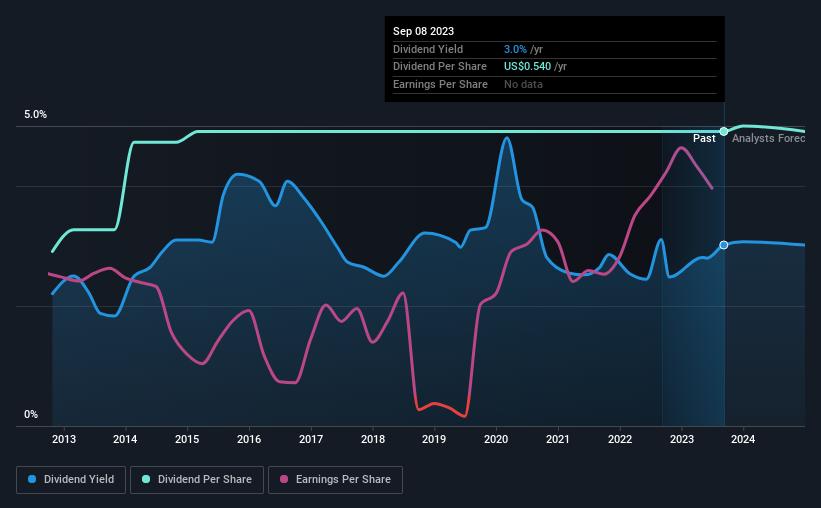This screenshot has height=508, width=821.
Task: Switch to the Analysts Forecast section label
Action: [x=768, y=138]
